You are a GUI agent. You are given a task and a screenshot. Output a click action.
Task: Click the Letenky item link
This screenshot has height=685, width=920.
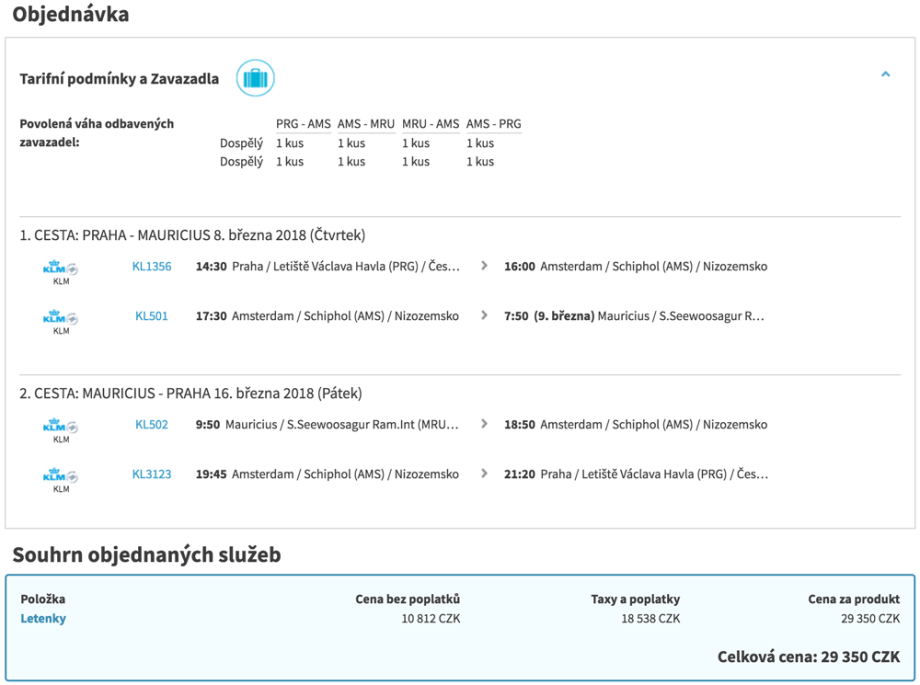point(43,619)
